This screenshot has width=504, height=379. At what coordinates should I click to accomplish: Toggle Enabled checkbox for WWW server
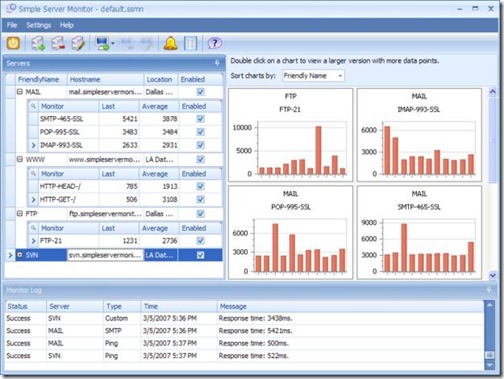click(200, 159)
